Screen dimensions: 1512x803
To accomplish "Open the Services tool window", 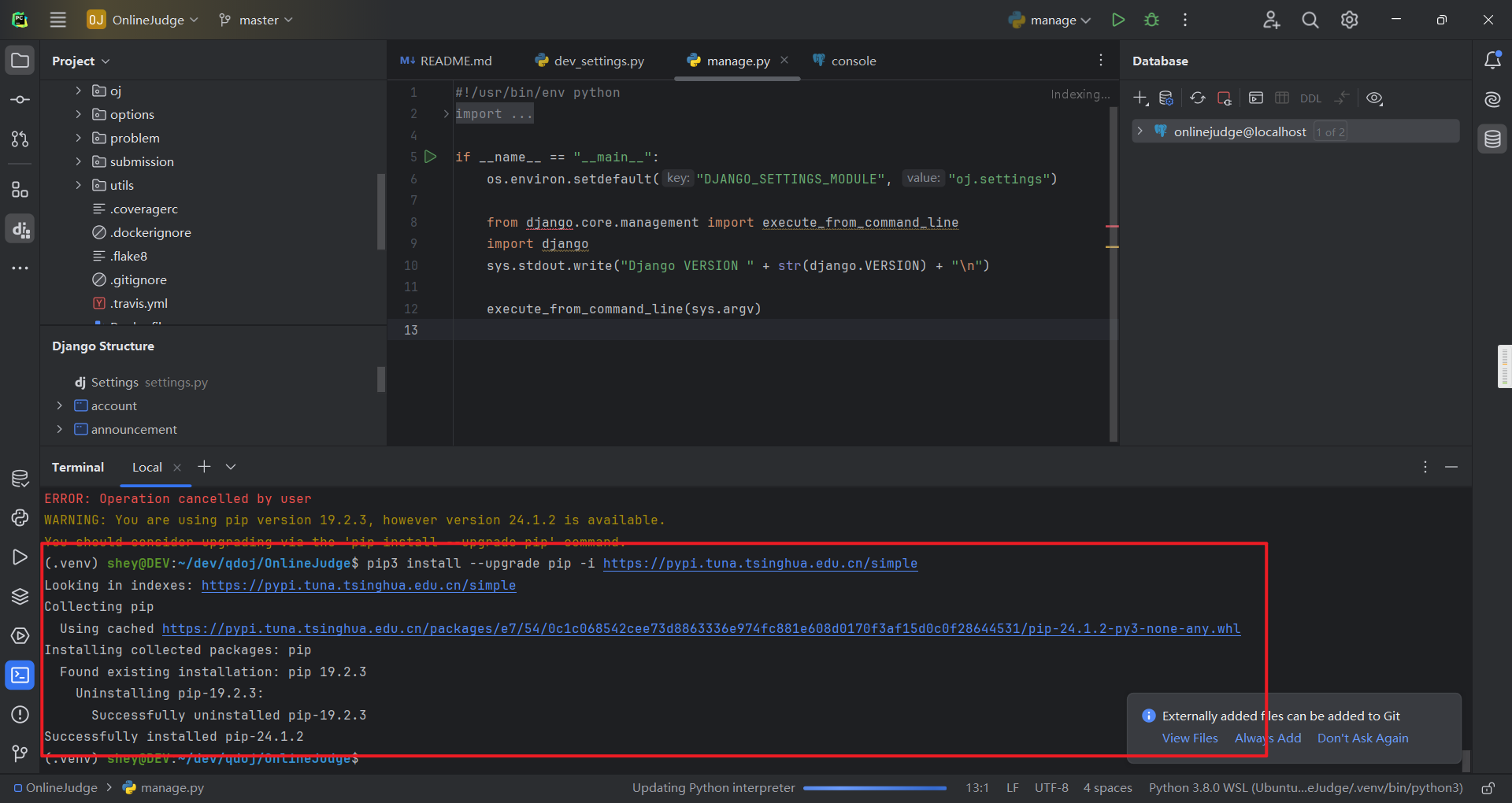I will (20, 635).
